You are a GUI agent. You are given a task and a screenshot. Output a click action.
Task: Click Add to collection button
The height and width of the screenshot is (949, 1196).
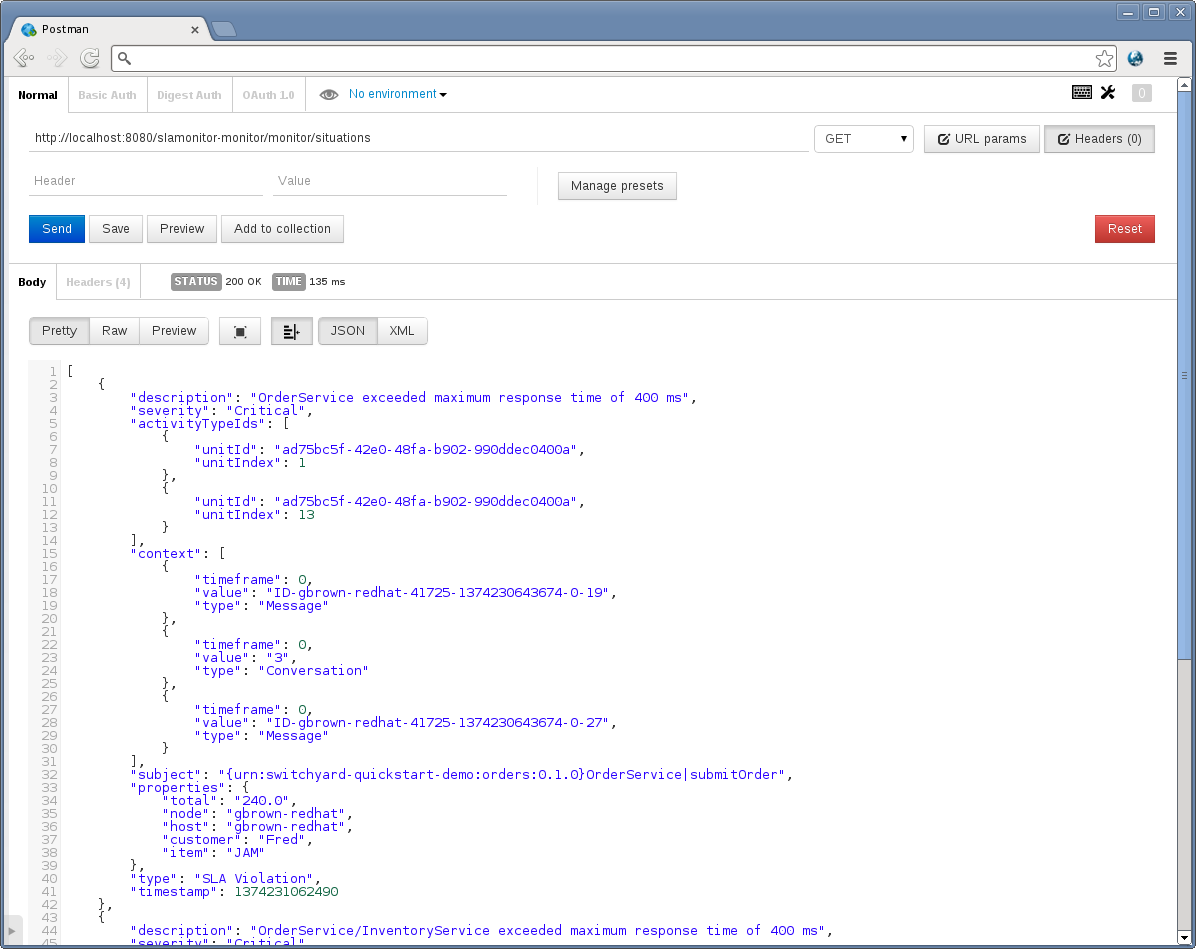point(282,229)
